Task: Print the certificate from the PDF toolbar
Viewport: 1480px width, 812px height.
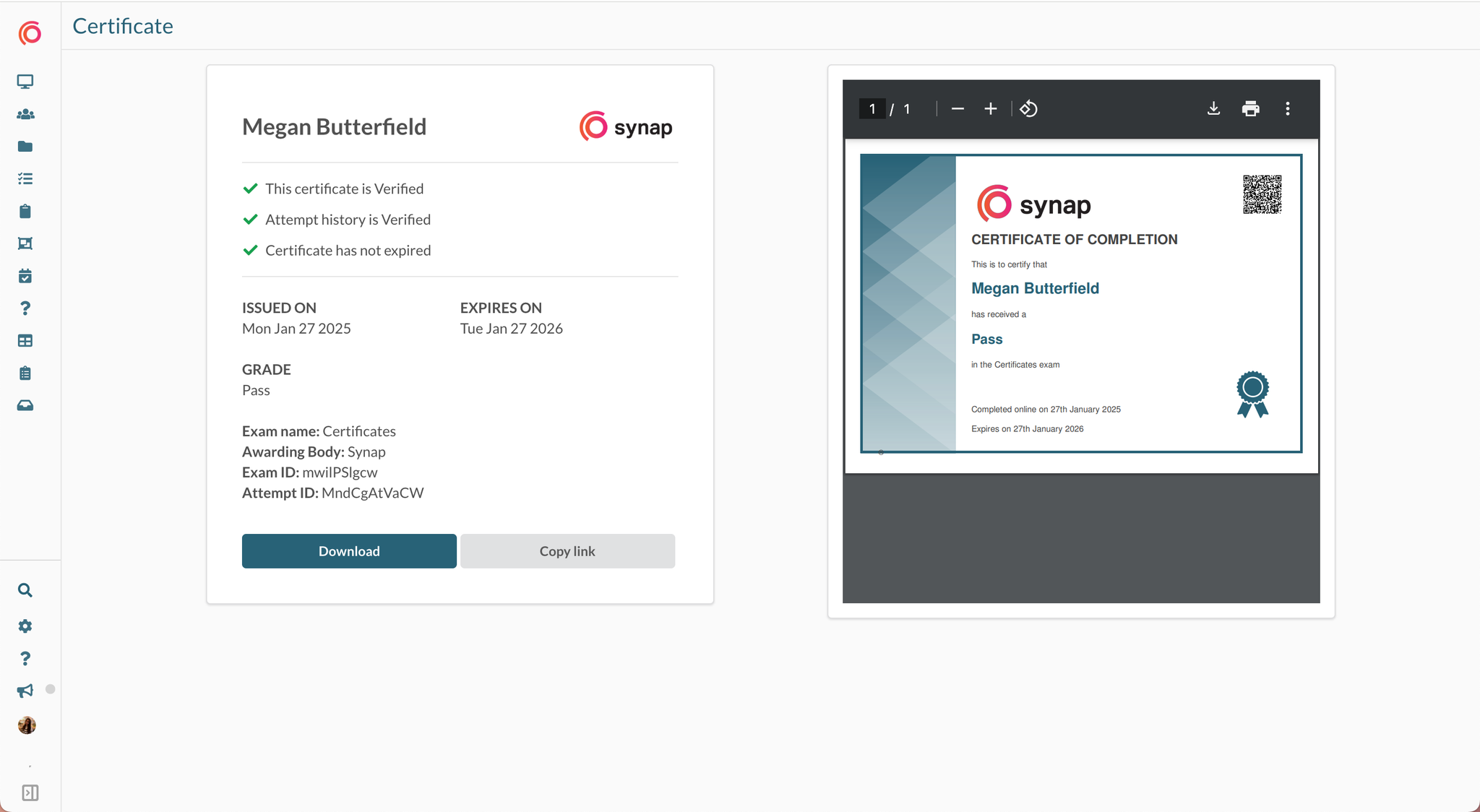Action: tap(1250, 108)
